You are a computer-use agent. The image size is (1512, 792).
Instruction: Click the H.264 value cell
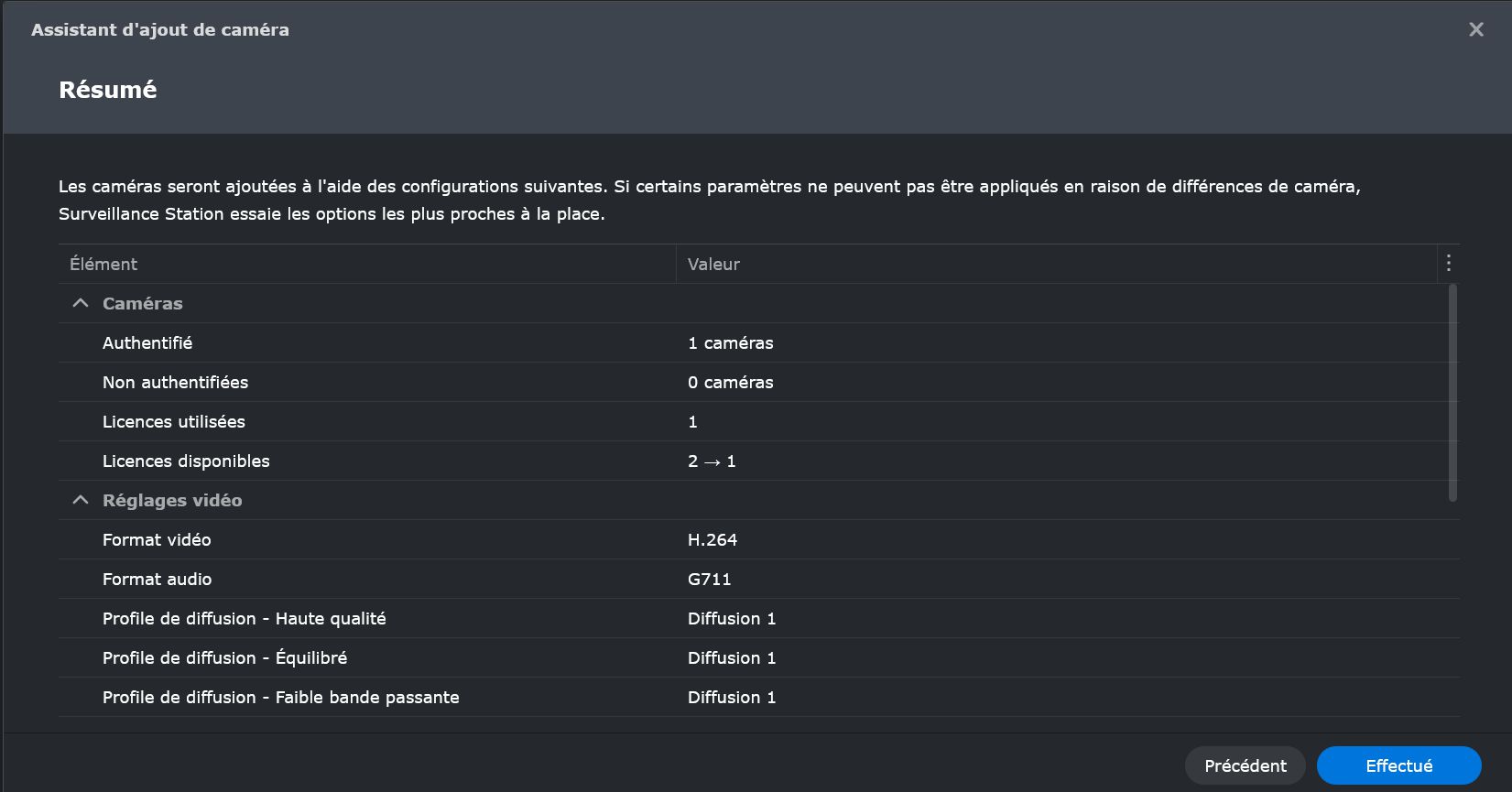712,539
